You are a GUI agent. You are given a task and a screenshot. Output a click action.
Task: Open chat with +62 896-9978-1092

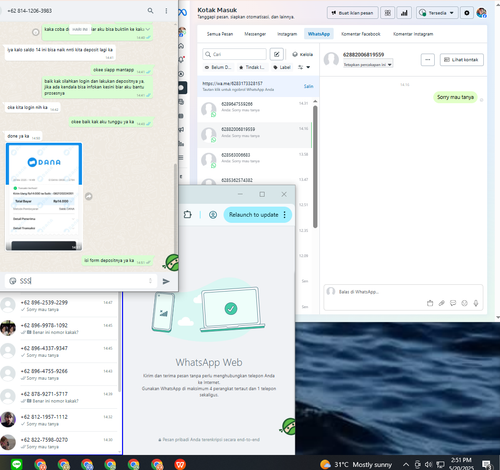pos(59,328)
